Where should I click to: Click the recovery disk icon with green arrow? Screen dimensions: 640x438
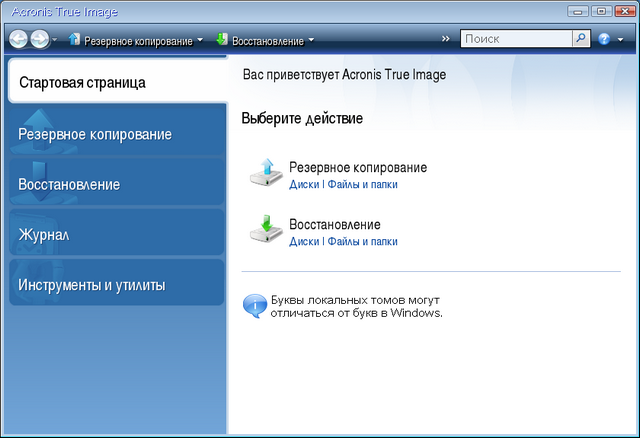tap(266, 230)
